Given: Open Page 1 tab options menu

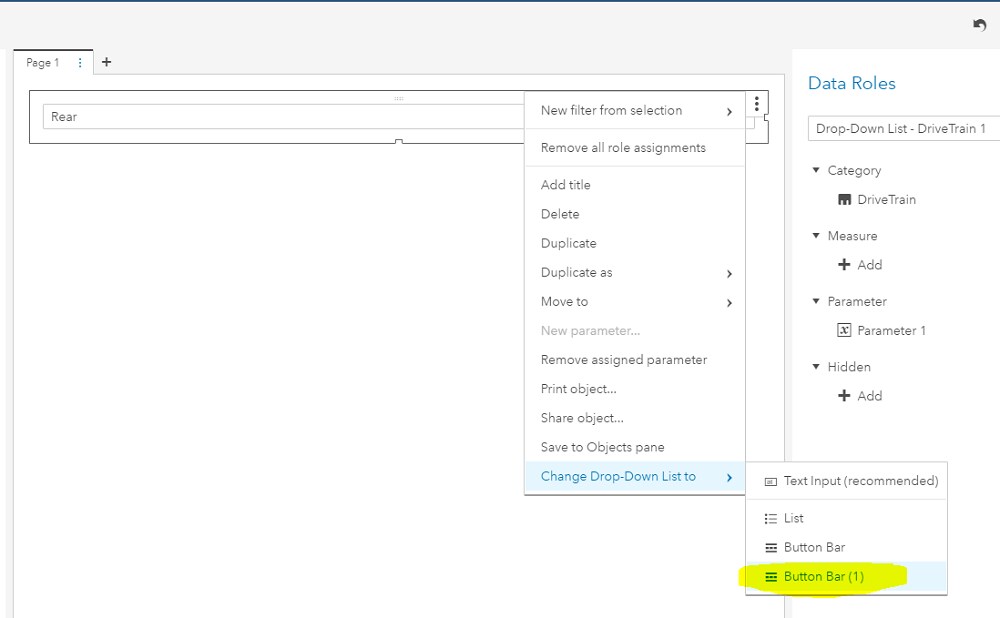Looking at the screenshot, I should pos(81,63).
